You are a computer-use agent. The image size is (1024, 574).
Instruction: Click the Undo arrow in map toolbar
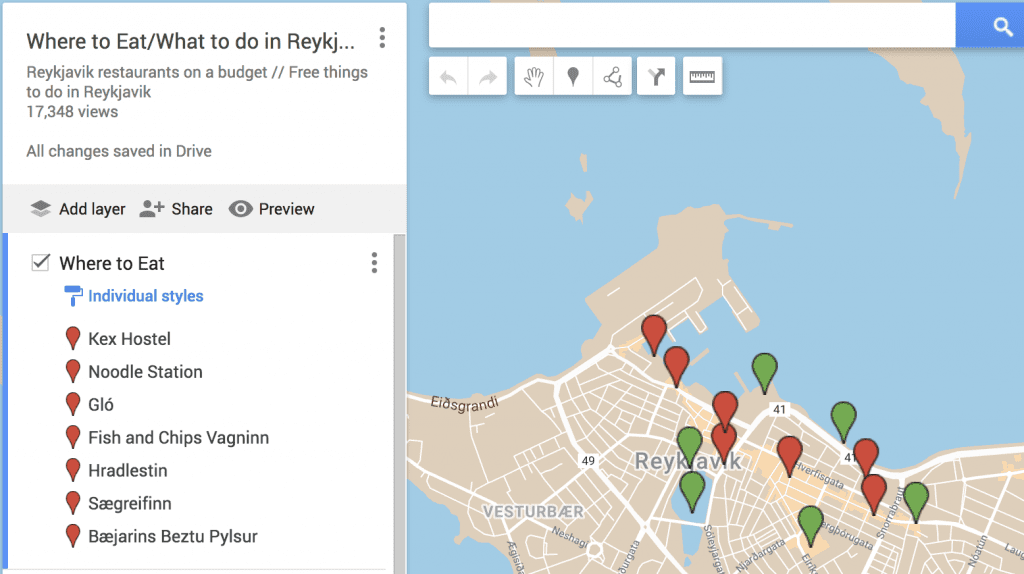click(449, 77)
